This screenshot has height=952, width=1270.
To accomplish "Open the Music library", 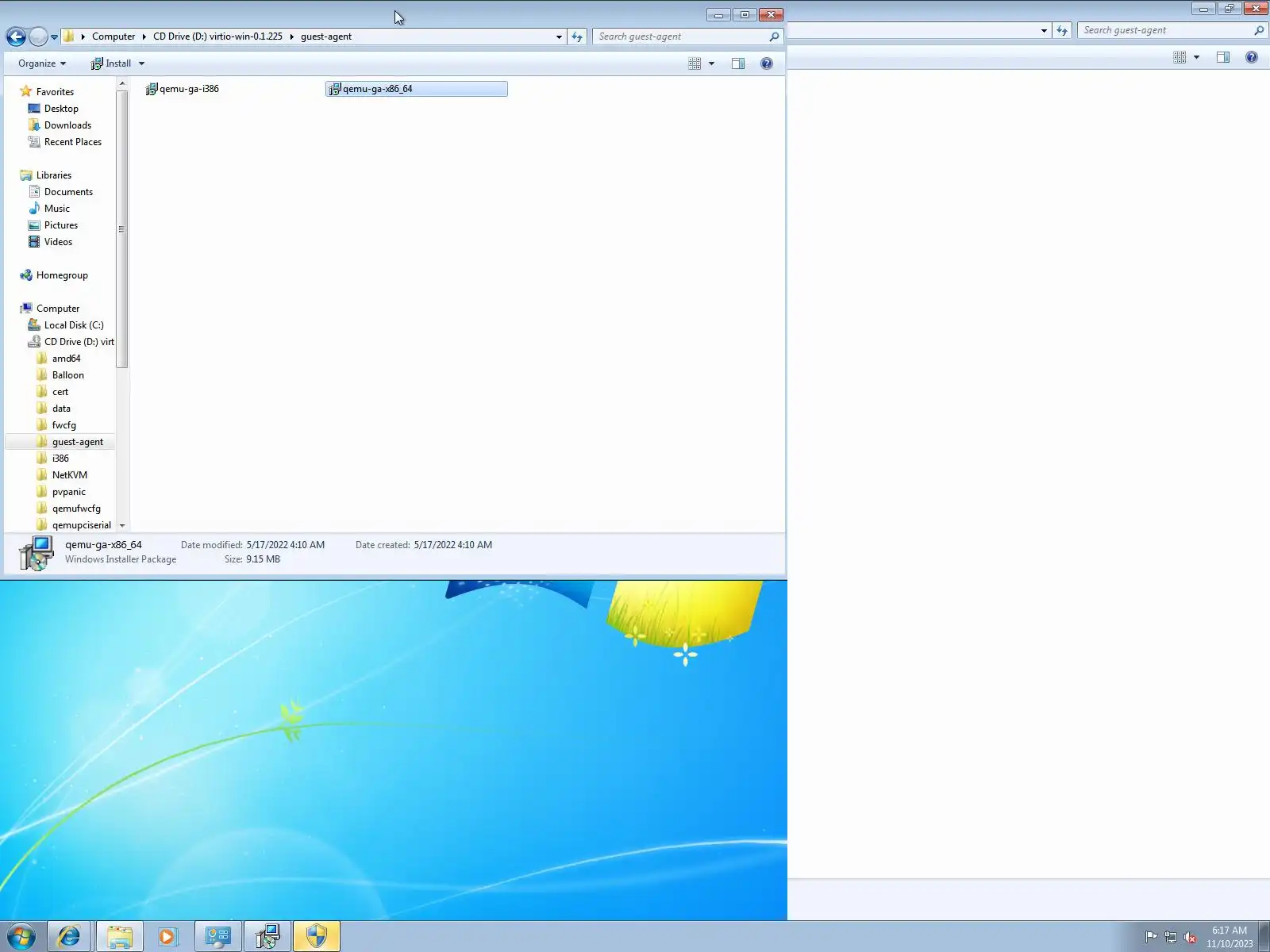I will click(57, 209).
